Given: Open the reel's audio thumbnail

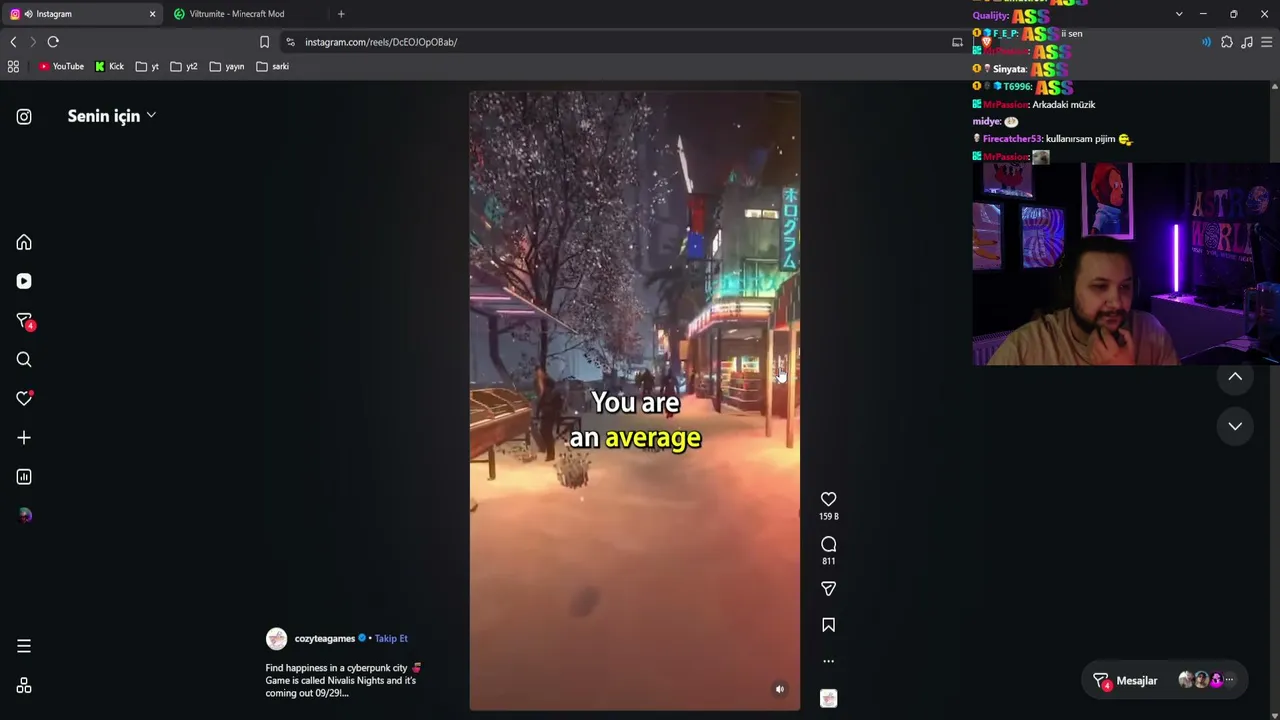Looking at the screenshot, I should (x=829, y=699).
